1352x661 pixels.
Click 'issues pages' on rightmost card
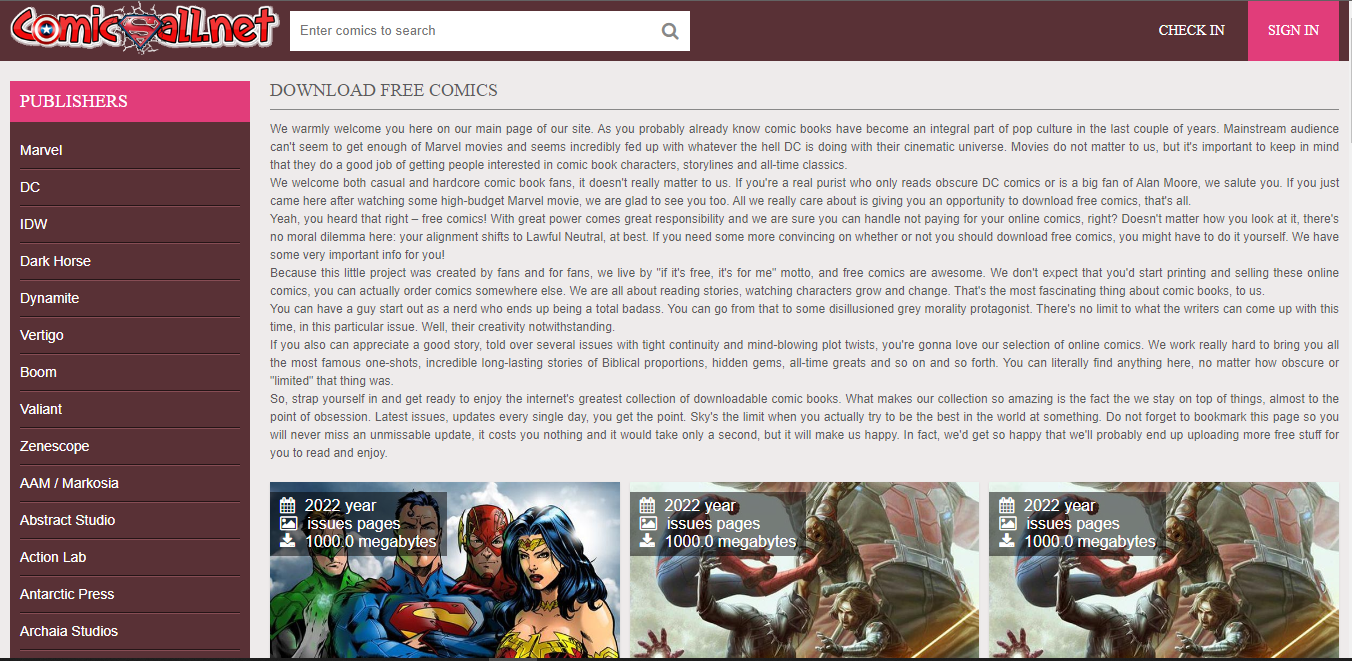(x=1073, y=523)
